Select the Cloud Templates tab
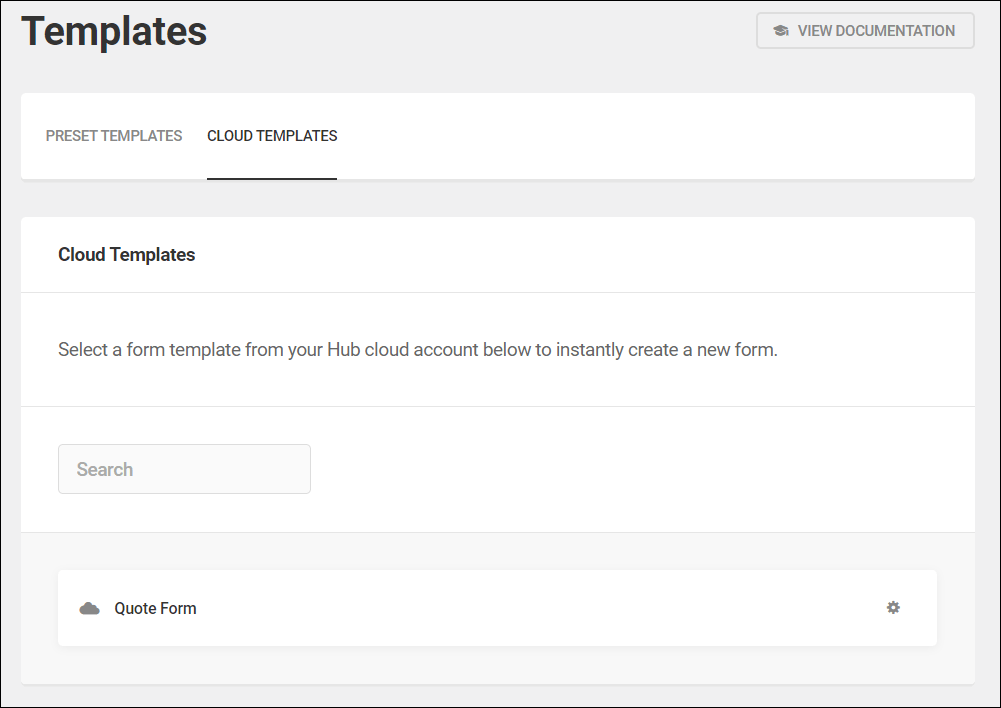This screenshot has height=708, width=1001. [271, 135]
